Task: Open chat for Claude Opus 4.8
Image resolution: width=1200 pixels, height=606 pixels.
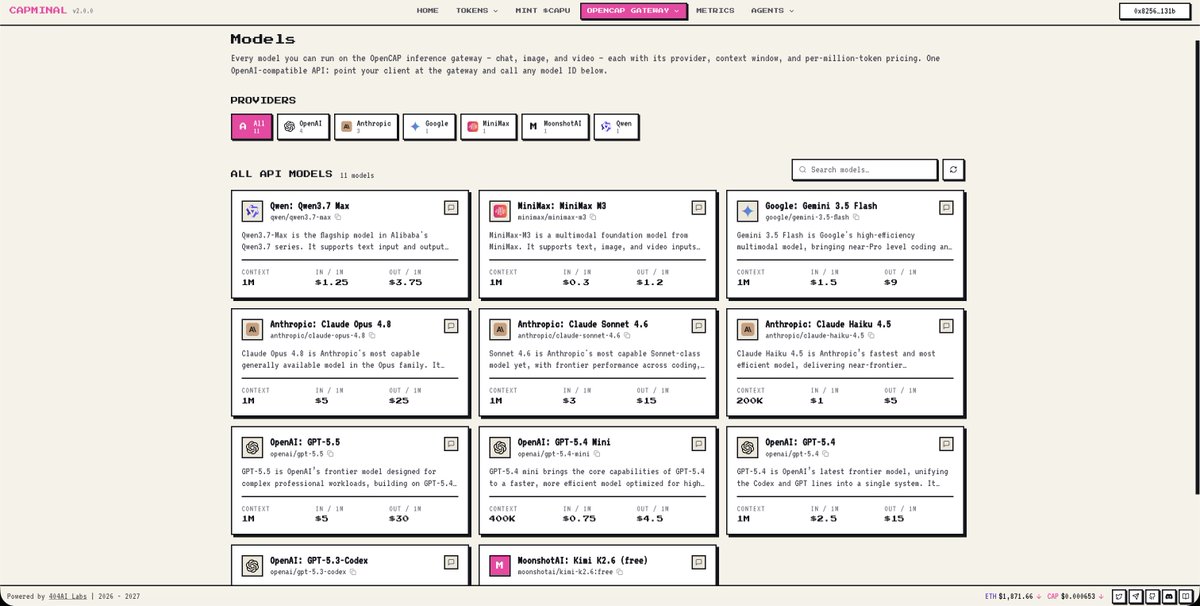Action: [x=451, y=325]
